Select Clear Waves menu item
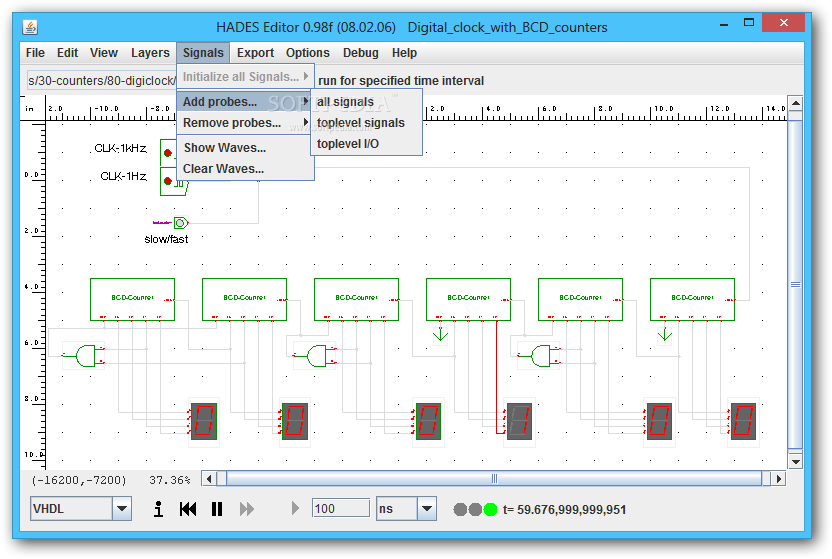832x559 pixels. (245, 169)
